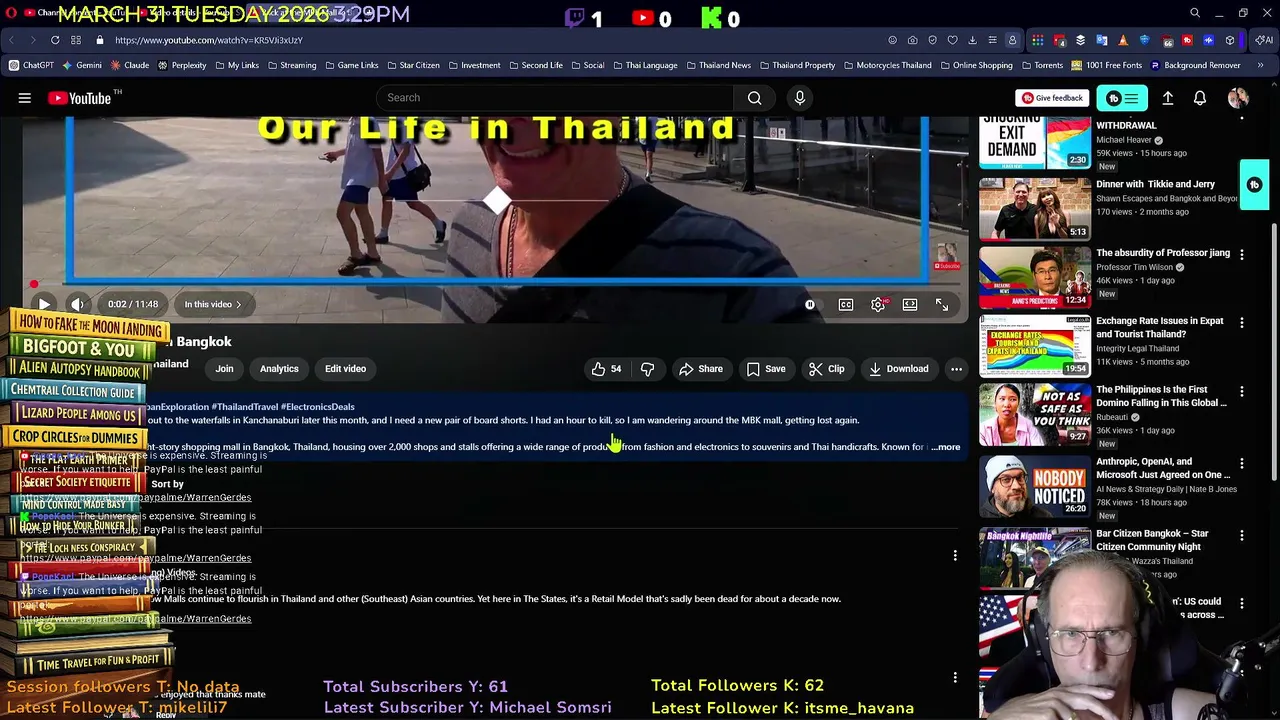Open the Claude bookmark
Viewport: 1280px width, 720px height.
coord(130,65)
